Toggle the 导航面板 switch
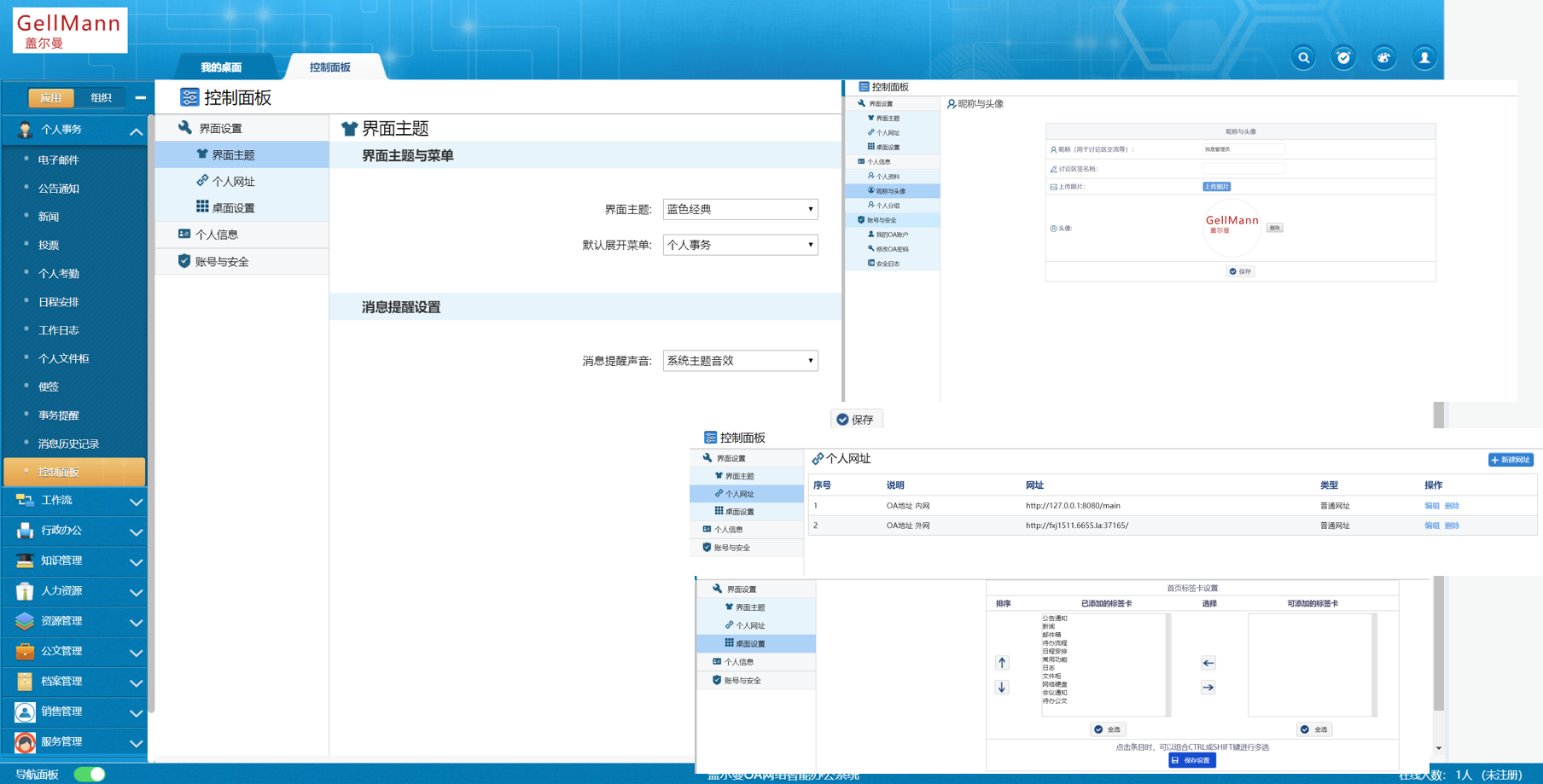The image size is (1543, 784). point(90,774)
